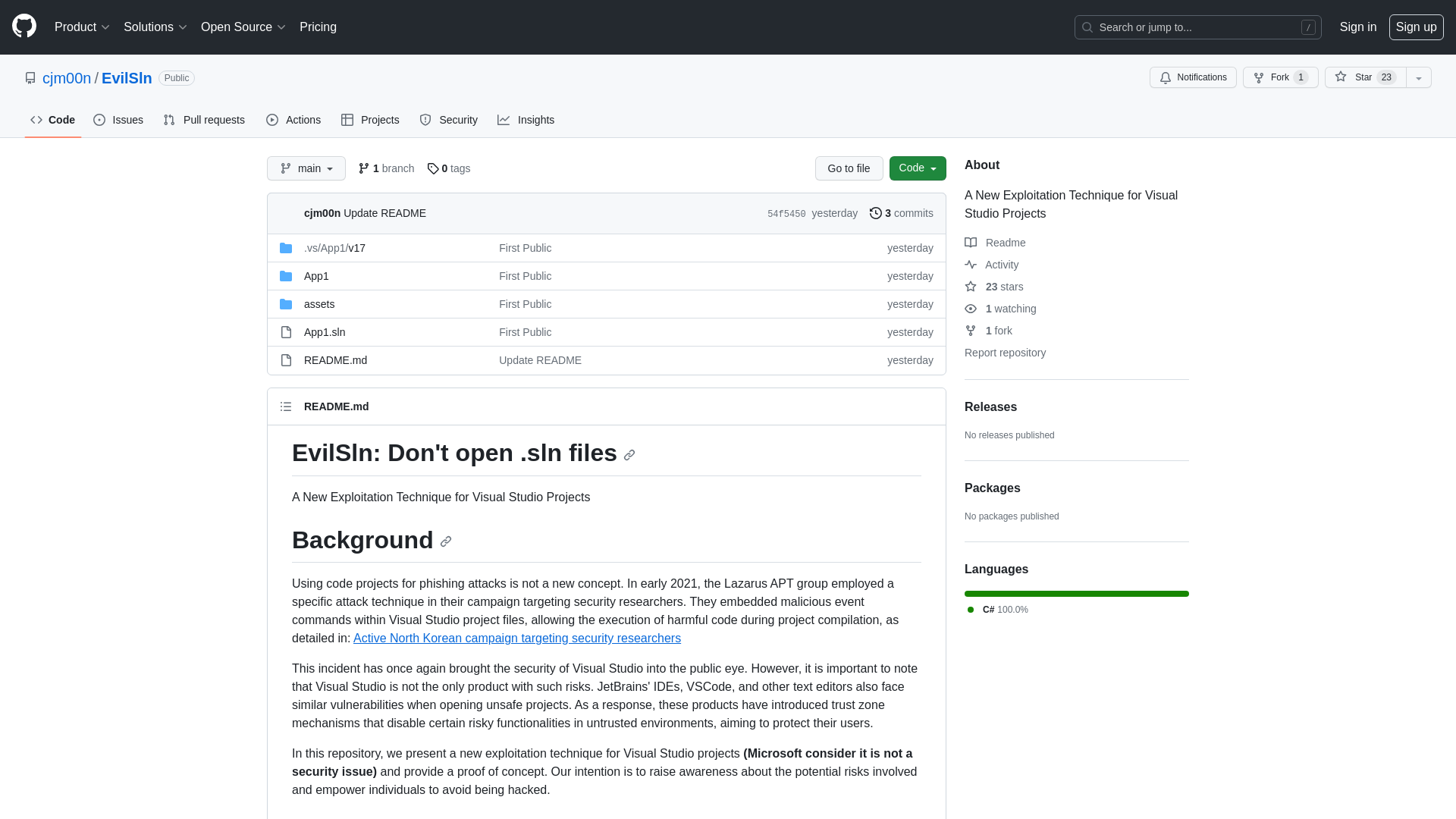Open the Releases heading link
The height and width of the screenshot is (819, 1456).
990,406
